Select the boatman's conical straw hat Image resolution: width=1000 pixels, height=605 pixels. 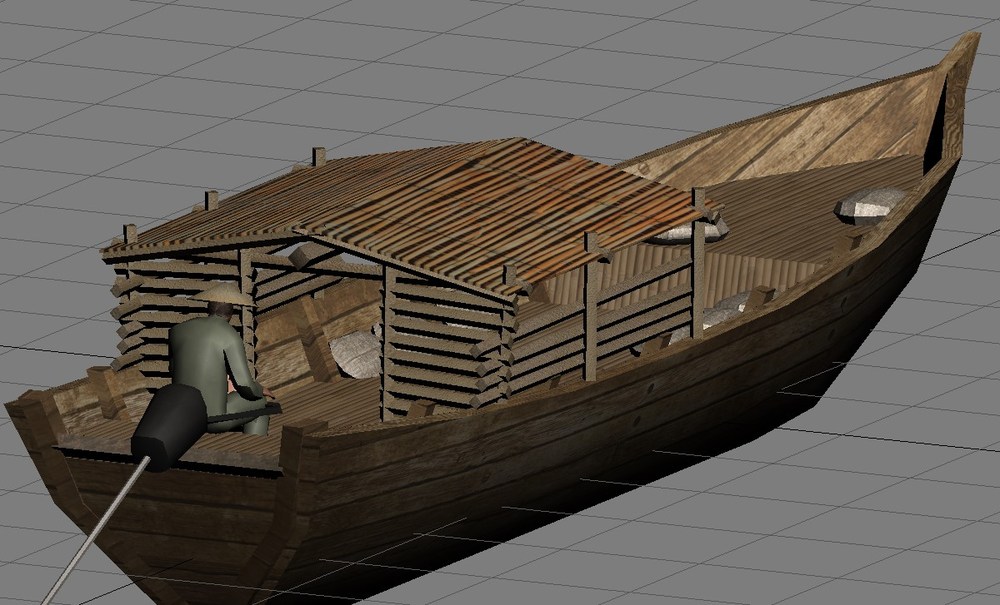coord(223,295)
